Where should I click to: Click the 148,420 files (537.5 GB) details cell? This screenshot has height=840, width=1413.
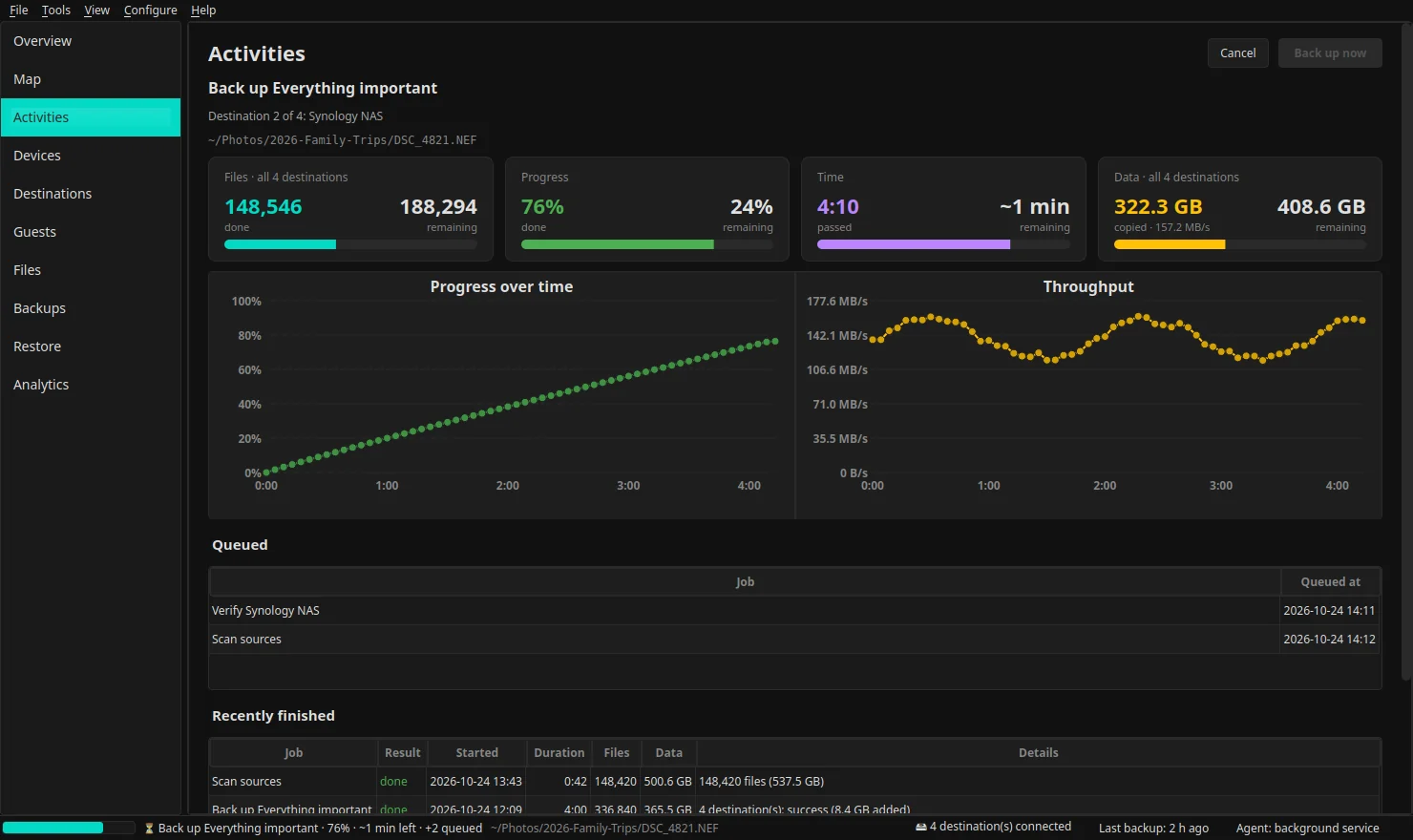click(1038, 781)
